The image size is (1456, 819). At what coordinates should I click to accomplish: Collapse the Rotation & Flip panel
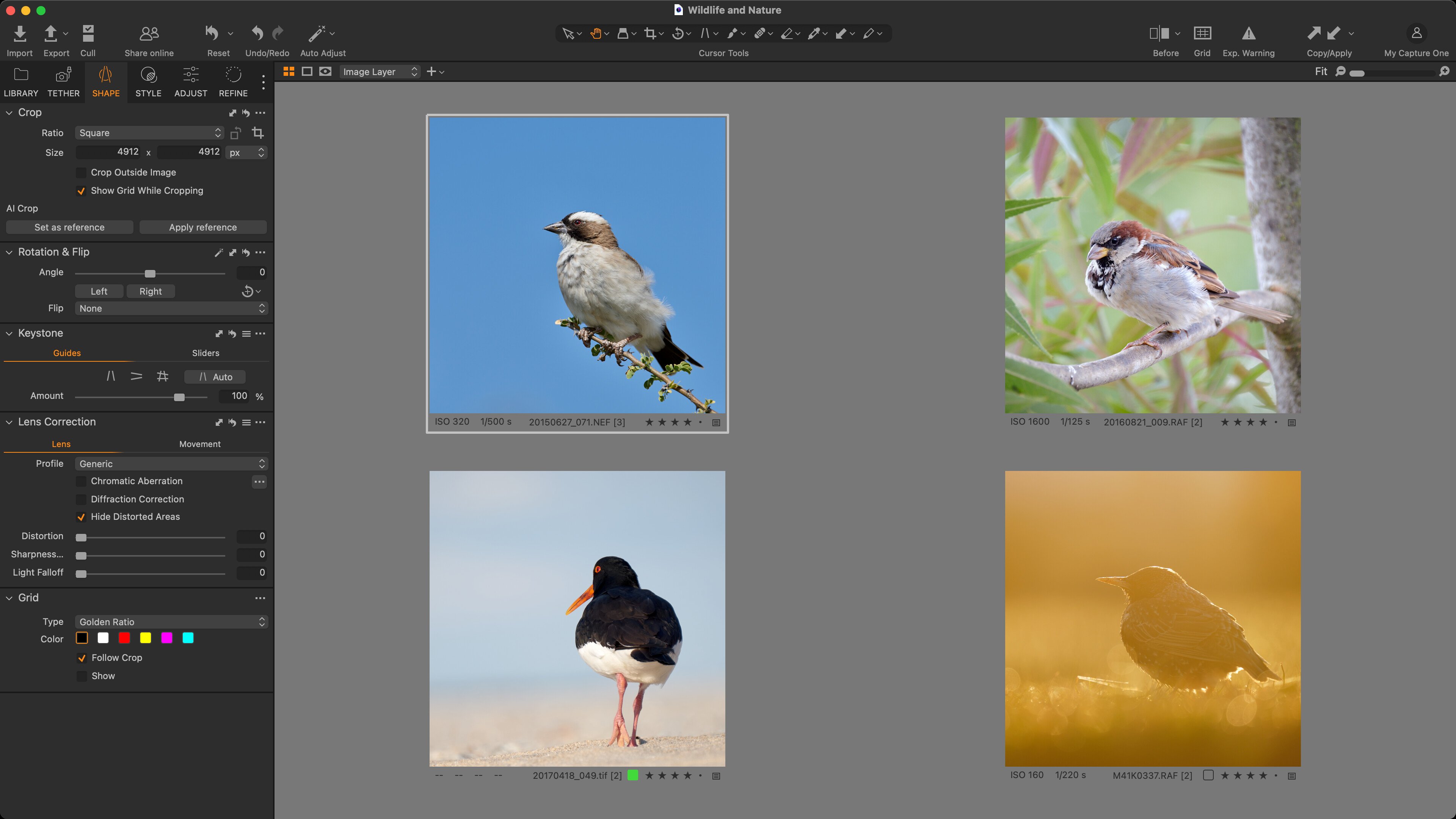[x=9, y=253]
